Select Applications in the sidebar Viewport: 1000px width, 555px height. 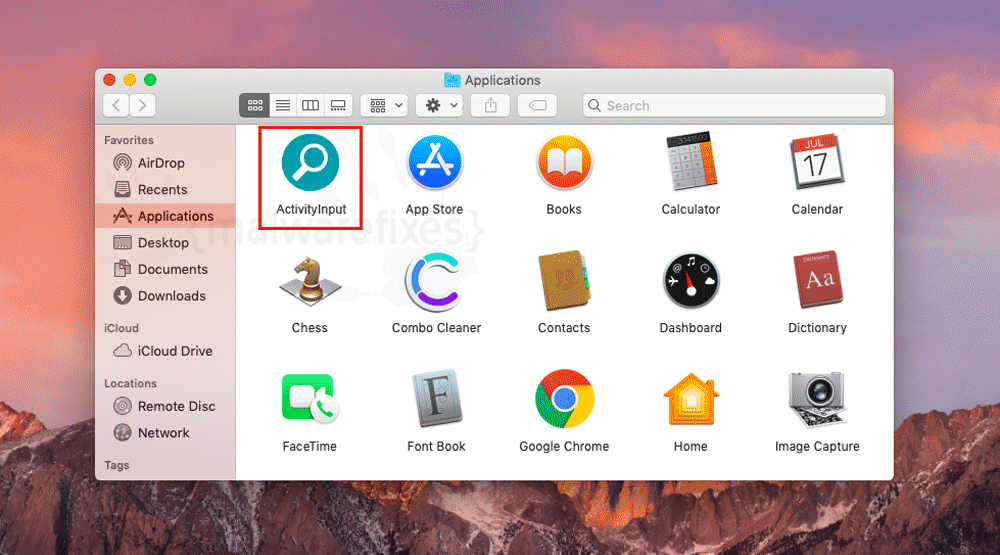(x=165, y=216)
